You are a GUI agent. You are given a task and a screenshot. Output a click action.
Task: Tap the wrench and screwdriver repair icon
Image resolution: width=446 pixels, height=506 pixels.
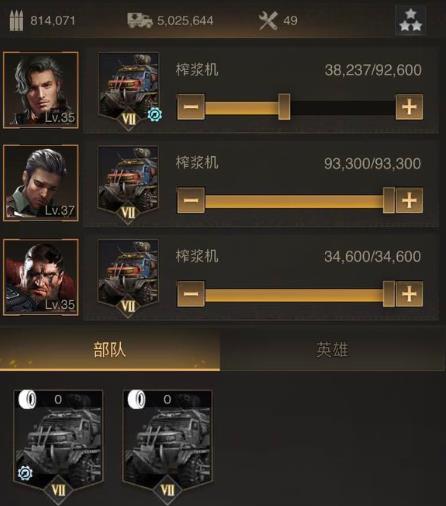coord(268,21)
